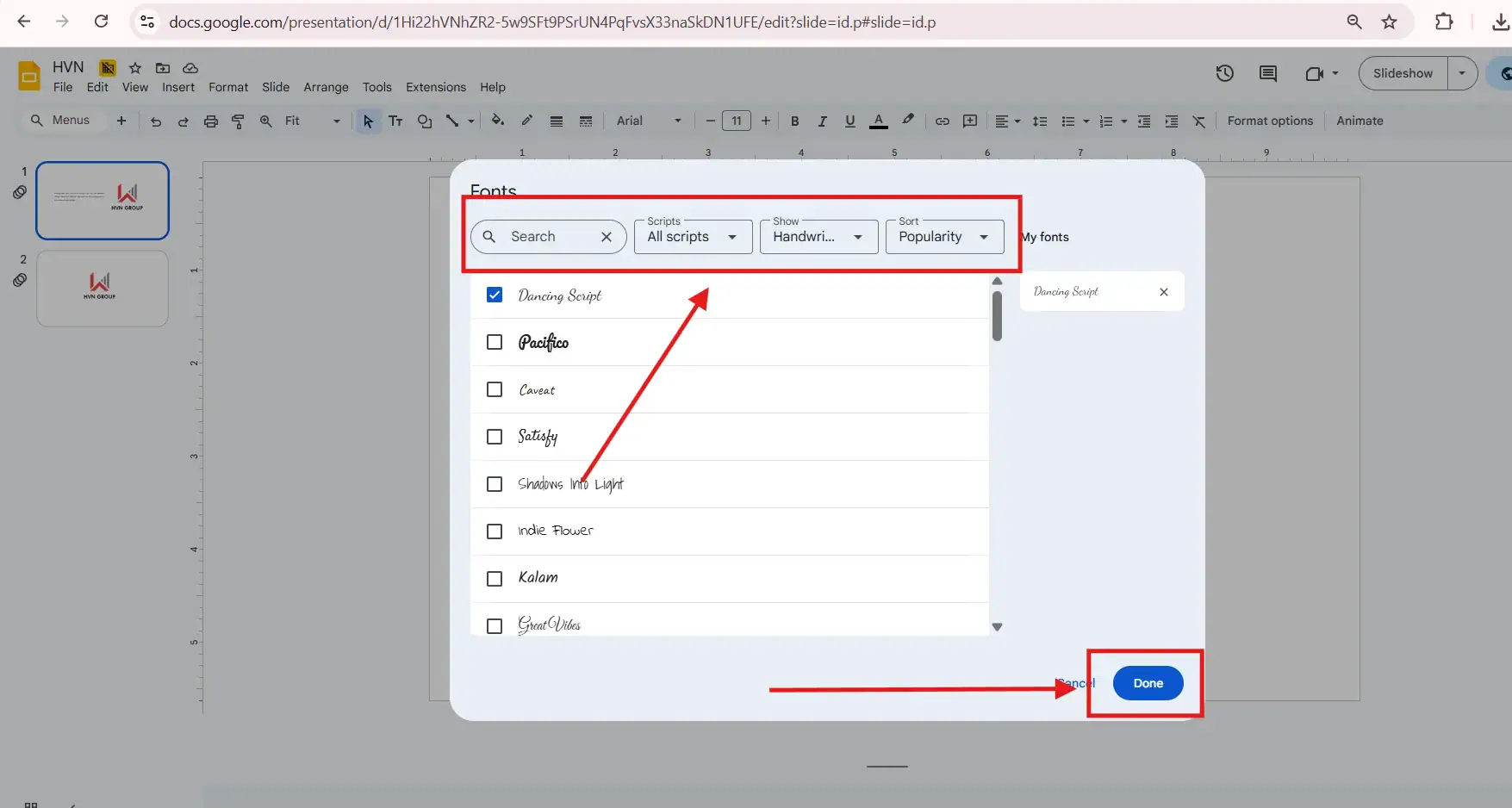
Task: Click the undo icon
Action: (x=155, y=121)
